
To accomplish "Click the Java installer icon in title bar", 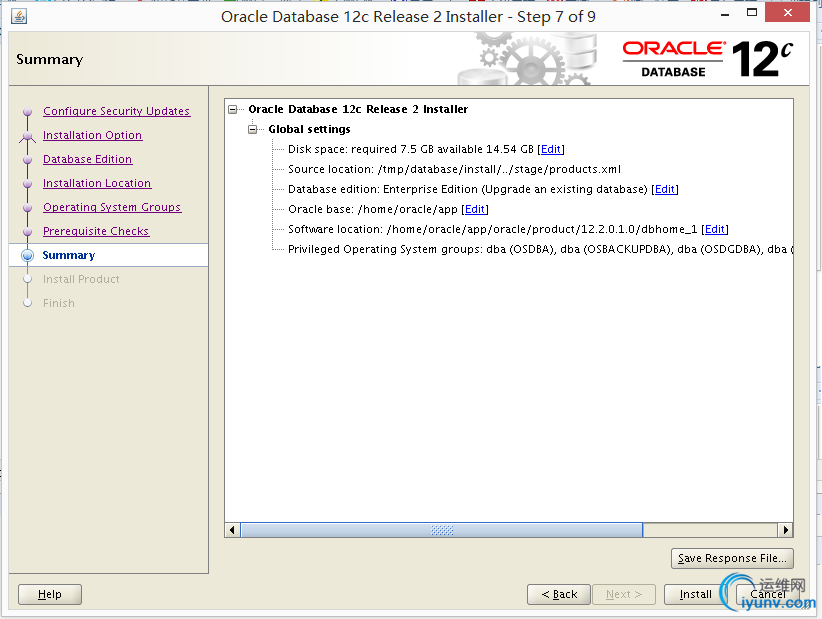I will pos(19,16).
